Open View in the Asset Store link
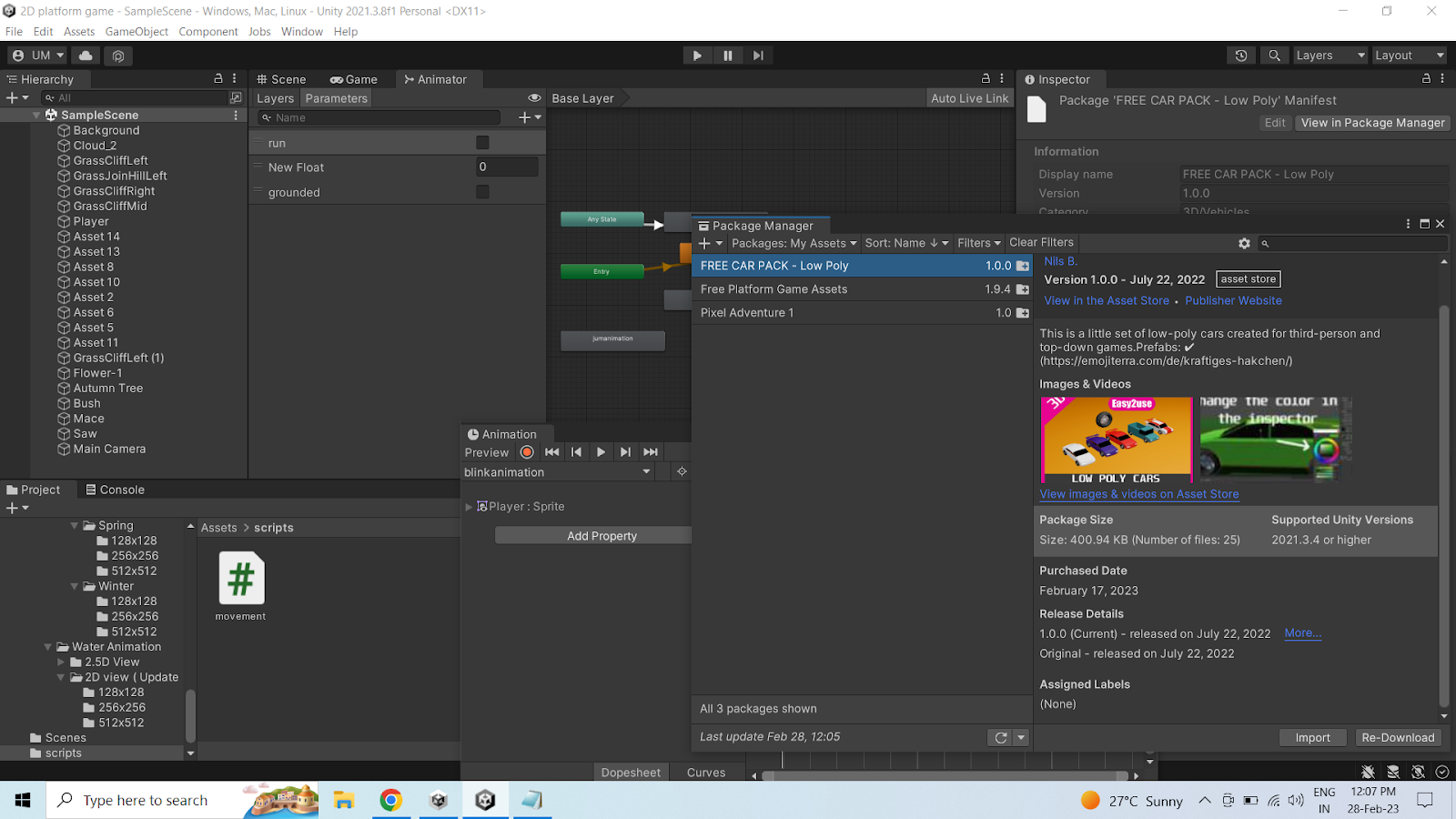1456x819 pixels. pos(1107,300)
